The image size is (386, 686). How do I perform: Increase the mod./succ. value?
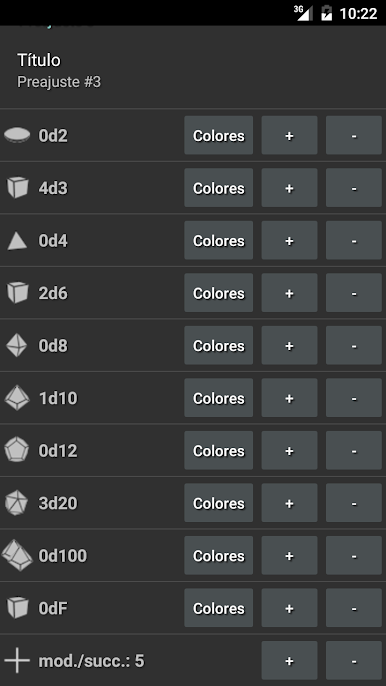[x=289, y=660]
